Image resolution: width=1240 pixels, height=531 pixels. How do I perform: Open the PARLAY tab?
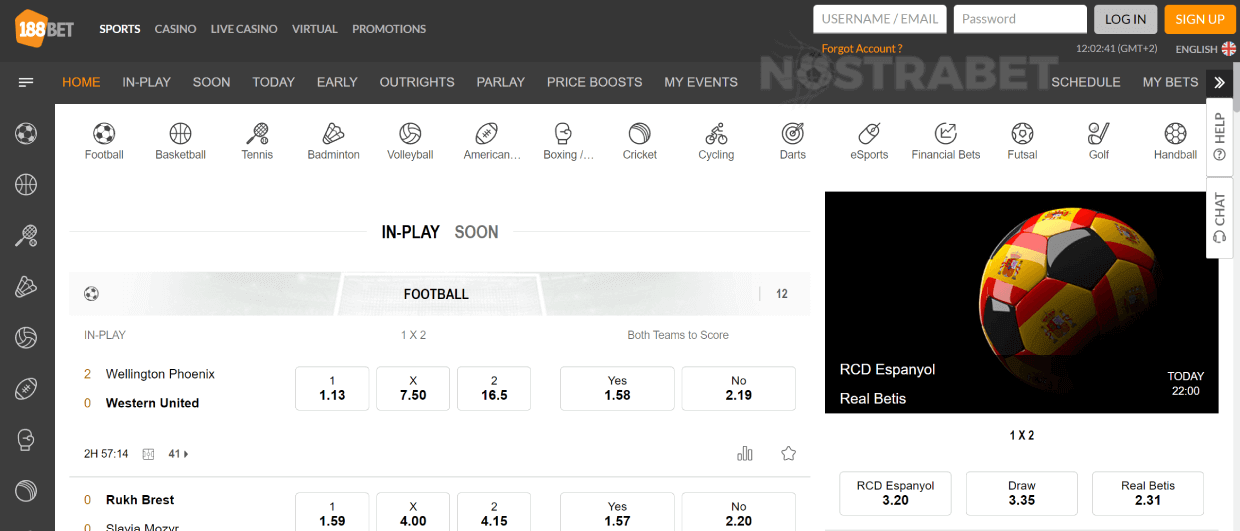pyautogui.click(x=501, y=82)
